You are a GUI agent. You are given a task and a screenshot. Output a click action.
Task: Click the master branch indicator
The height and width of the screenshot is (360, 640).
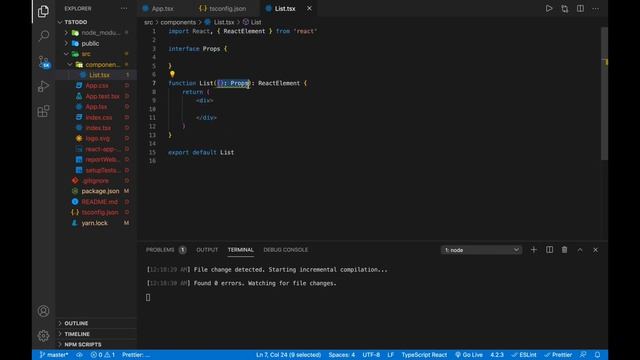(x=53, y=355)
